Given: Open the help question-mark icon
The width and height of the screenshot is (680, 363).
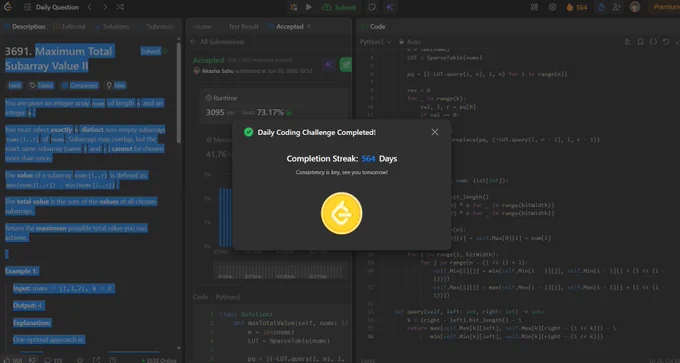Looking at the screenshot, I should tap(113, 360).
